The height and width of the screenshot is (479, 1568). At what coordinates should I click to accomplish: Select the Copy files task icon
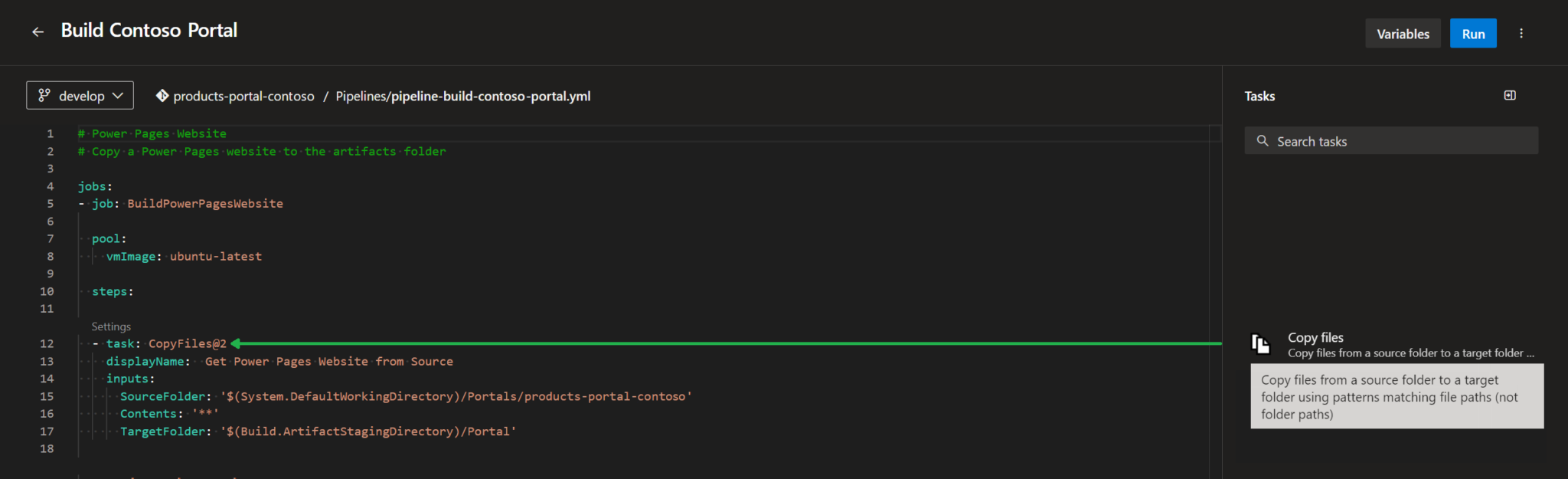(1260, 343)
